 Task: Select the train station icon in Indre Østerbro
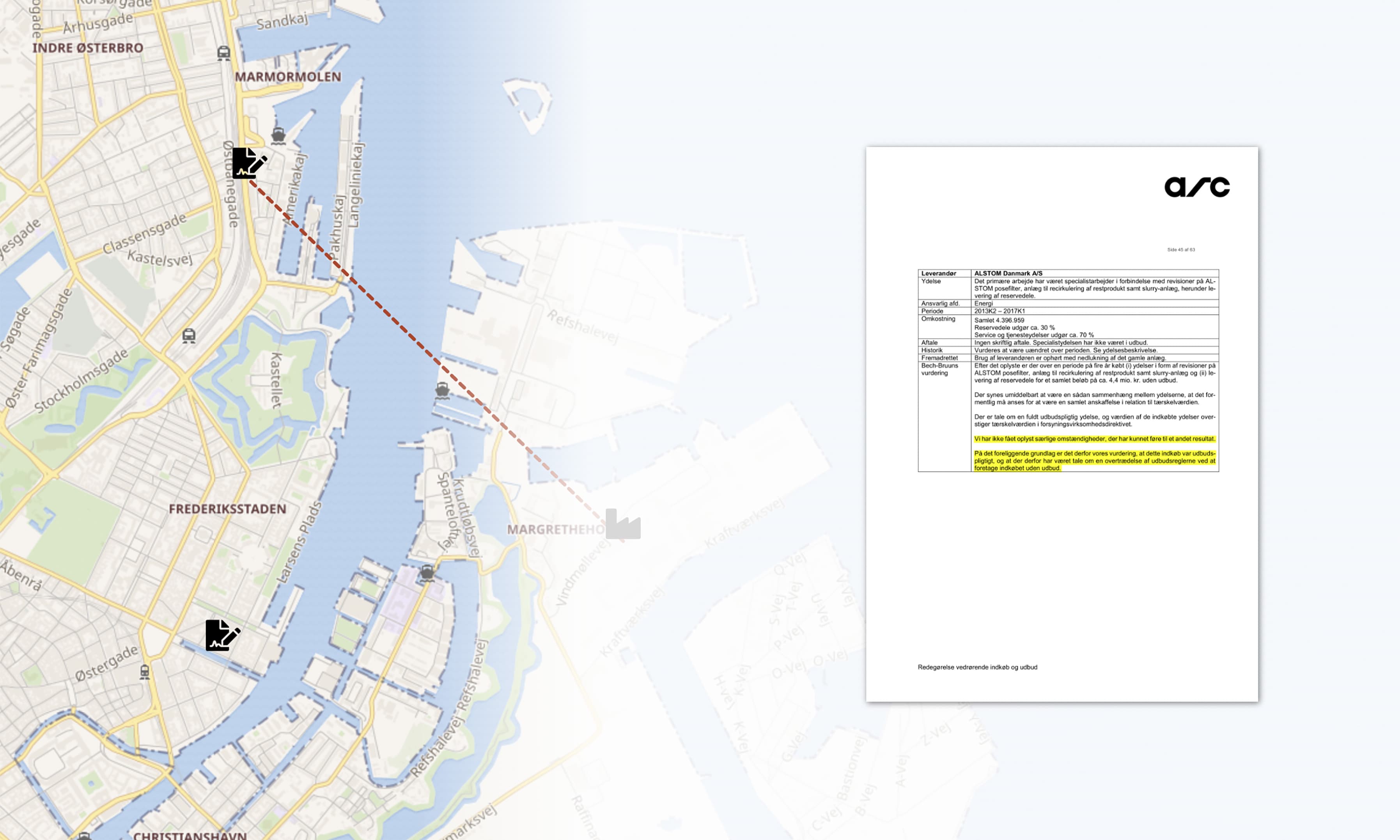point(224,53)
